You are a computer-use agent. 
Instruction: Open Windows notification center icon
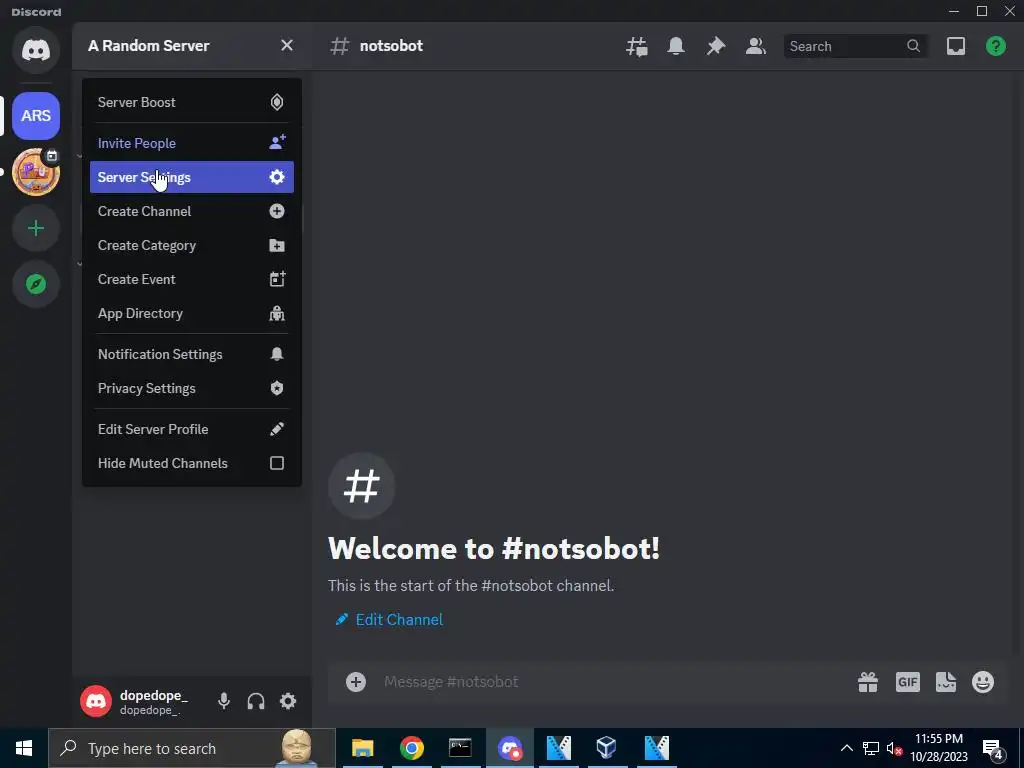pyautogui.click(x=993, y=748)
